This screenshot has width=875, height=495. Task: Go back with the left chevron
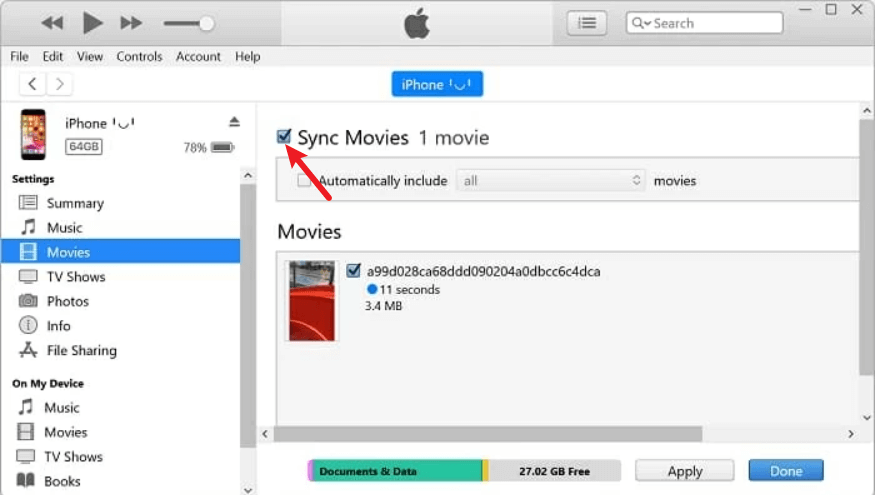(32, 84)
